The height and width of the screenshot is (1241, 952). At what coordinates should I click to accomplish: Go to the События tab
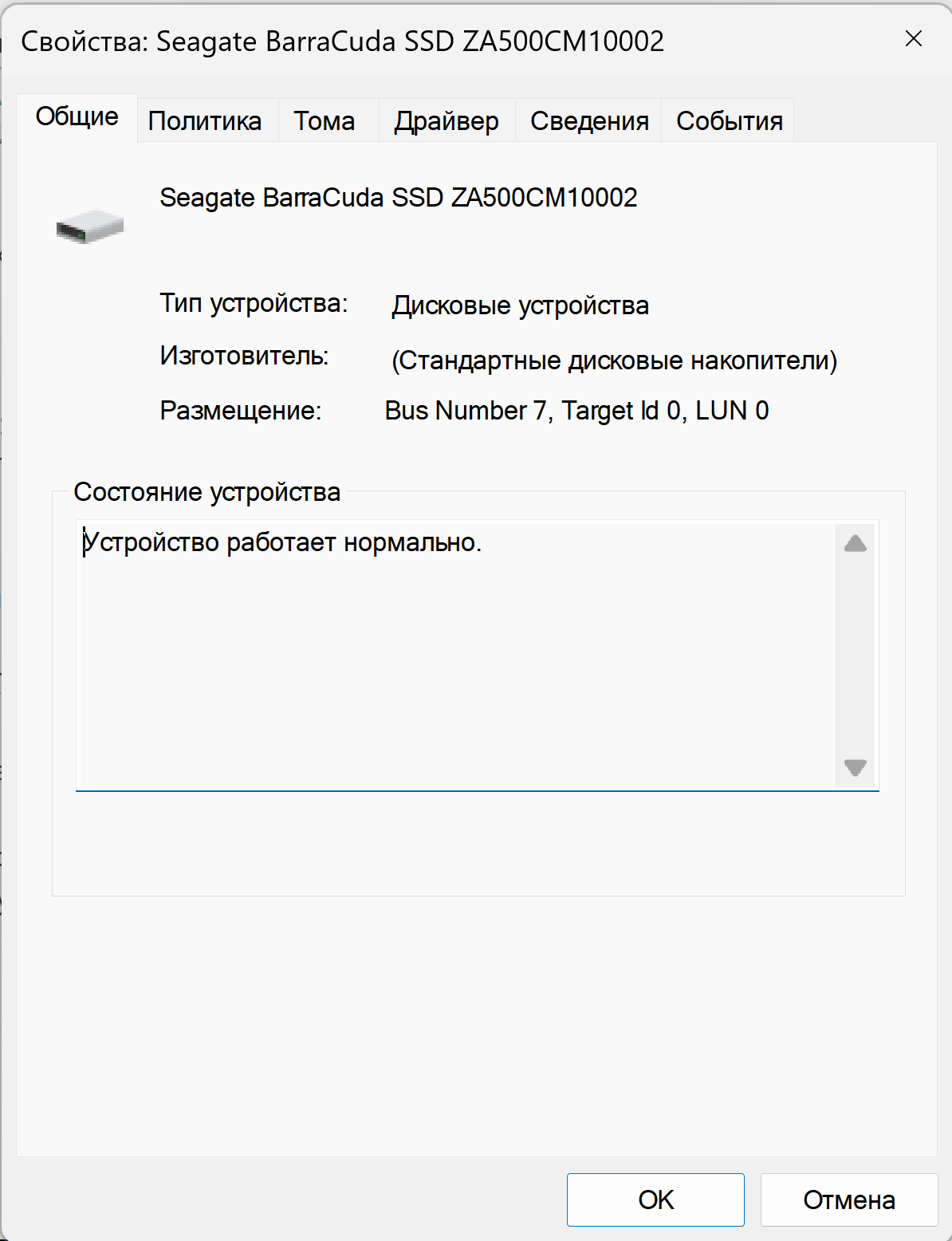click(729, 121)
